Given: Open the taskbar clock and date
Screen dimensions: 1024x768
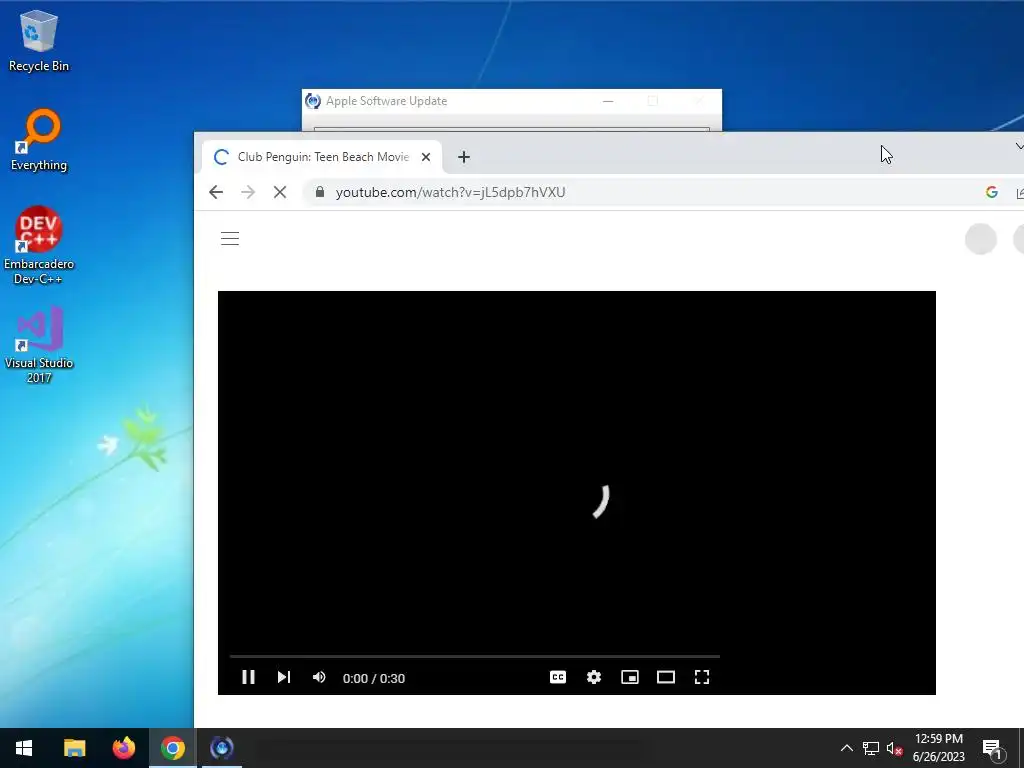Looking at the screenshot, I should pyautogui.click(x=938, y=748).
